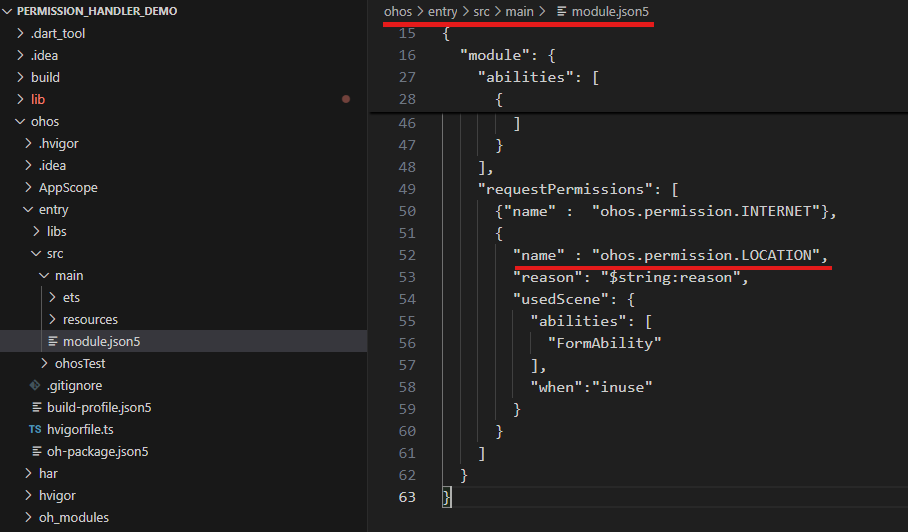Expand the .hvigor folder chevron

(x=28, y=144)
